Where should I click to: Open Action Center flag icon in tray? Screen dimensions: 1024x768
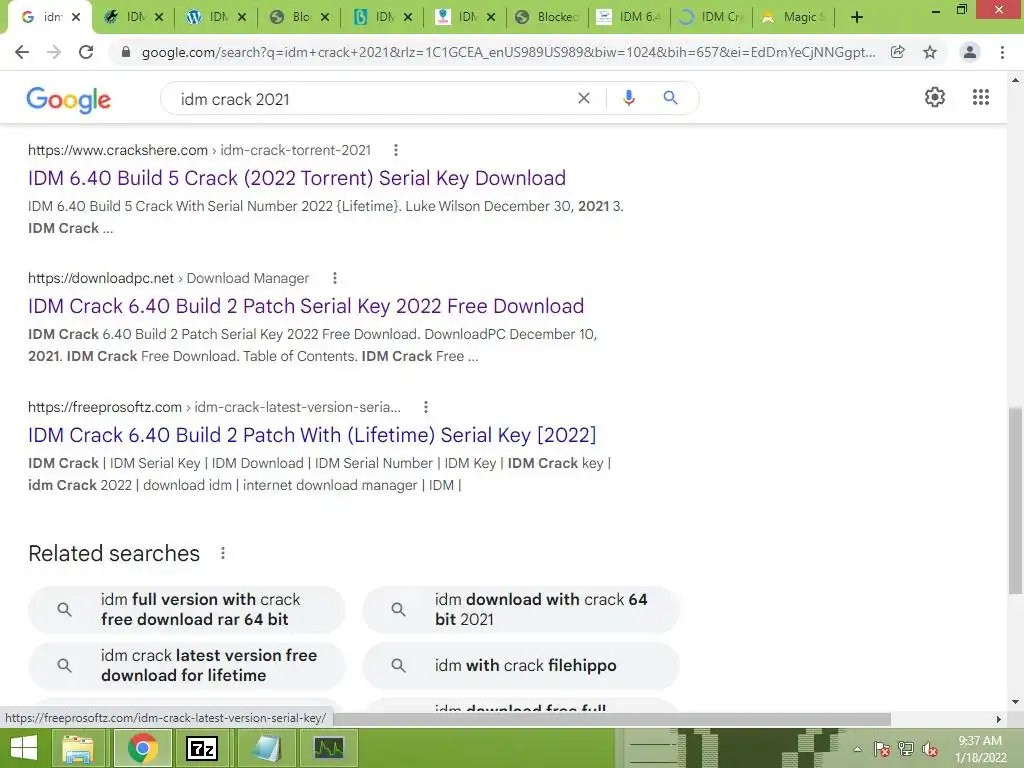[881, 749]
